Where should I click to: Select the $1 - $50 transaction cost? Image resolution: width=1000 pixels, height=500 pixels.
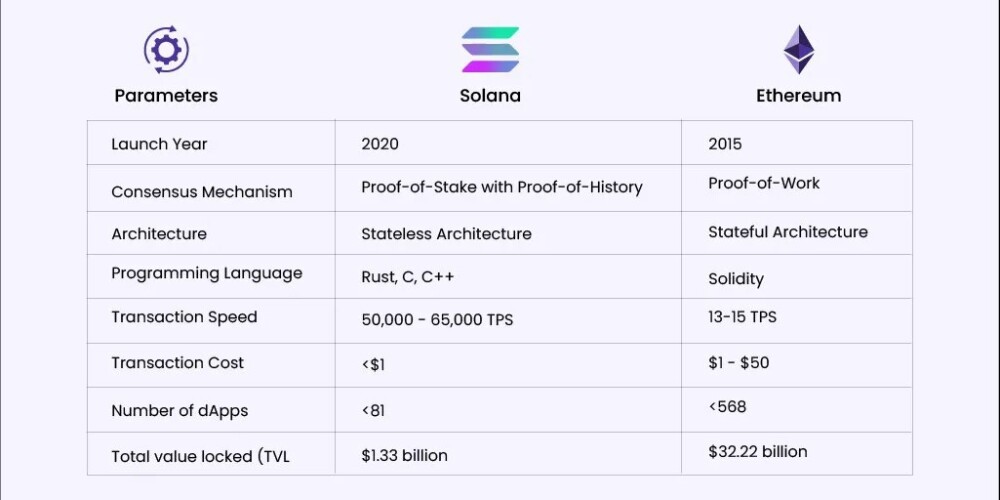point(739,362)
